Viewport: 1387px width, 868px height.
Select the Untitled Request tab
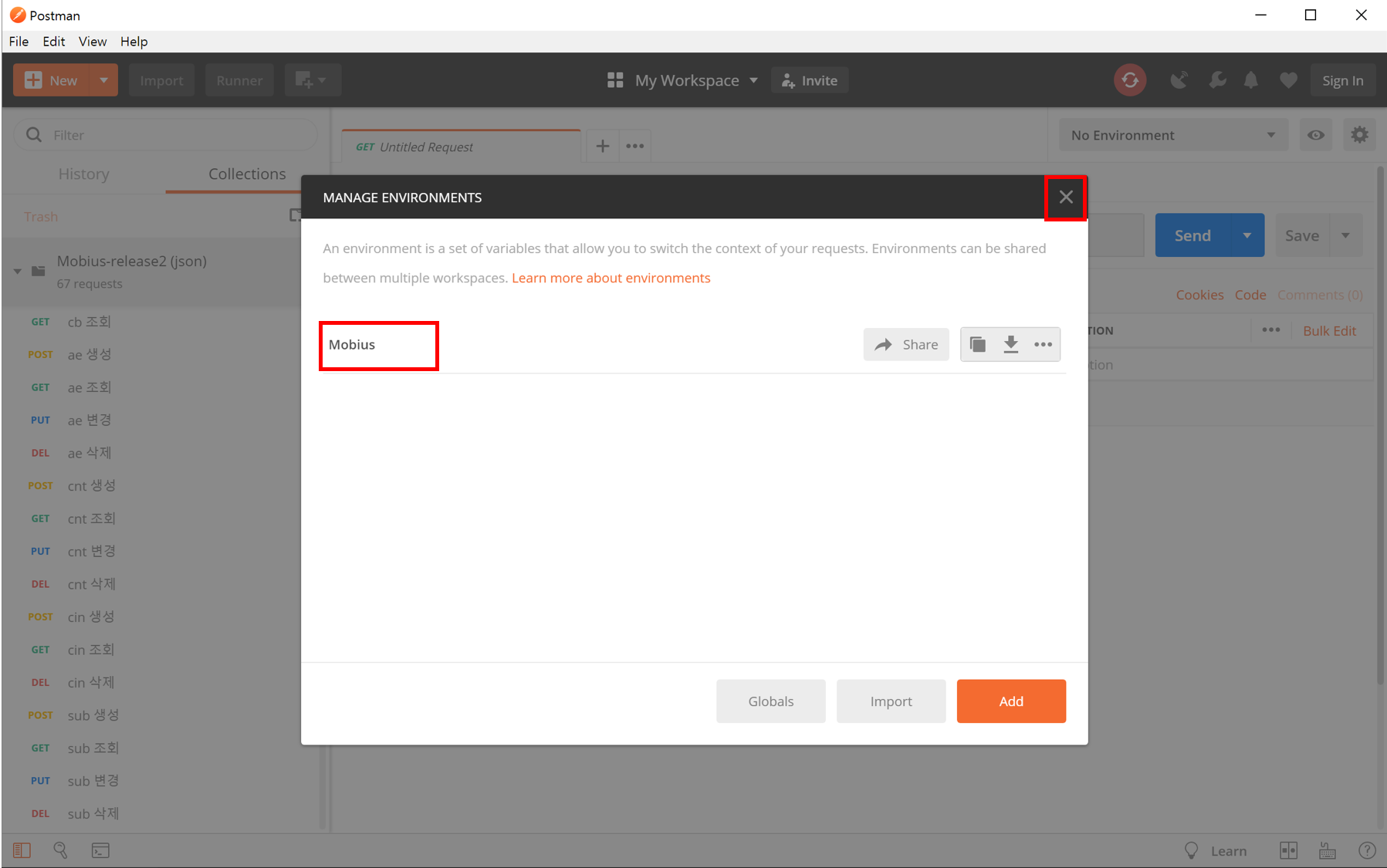coord(461,147)
